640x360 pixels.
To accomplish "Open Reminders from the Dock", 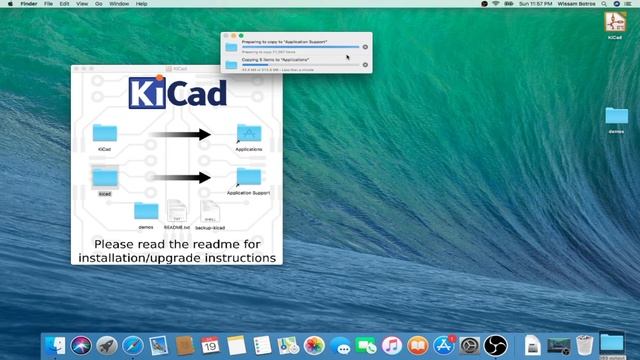I will [262, 346].
